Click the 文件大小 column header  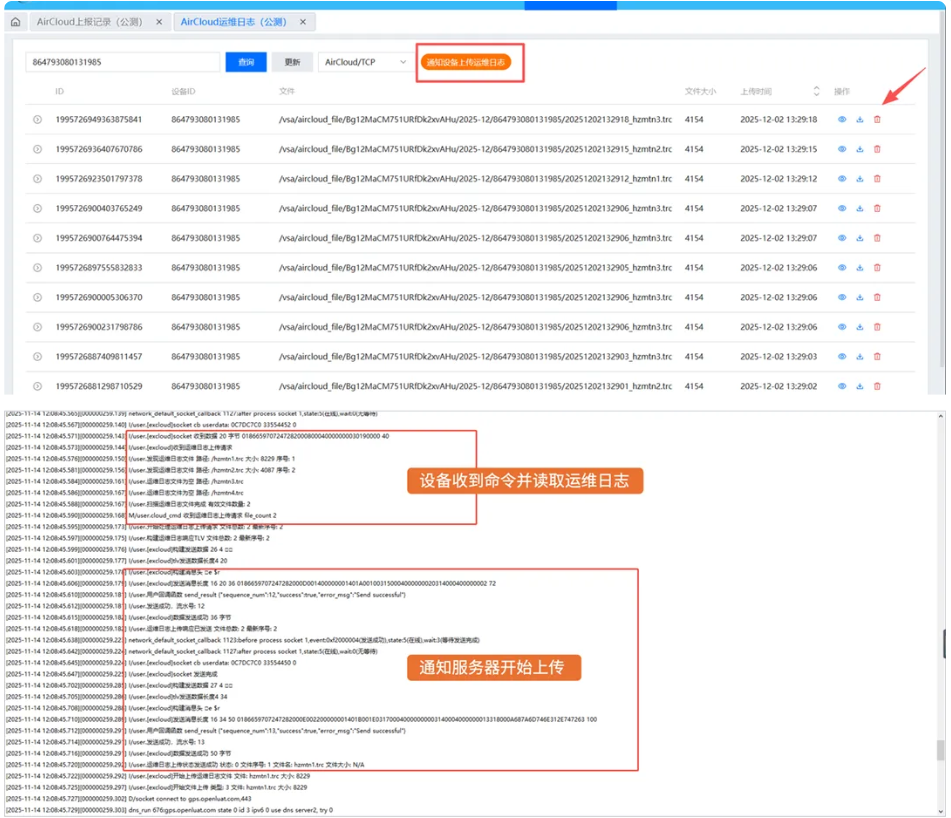(x=701, y=92)
